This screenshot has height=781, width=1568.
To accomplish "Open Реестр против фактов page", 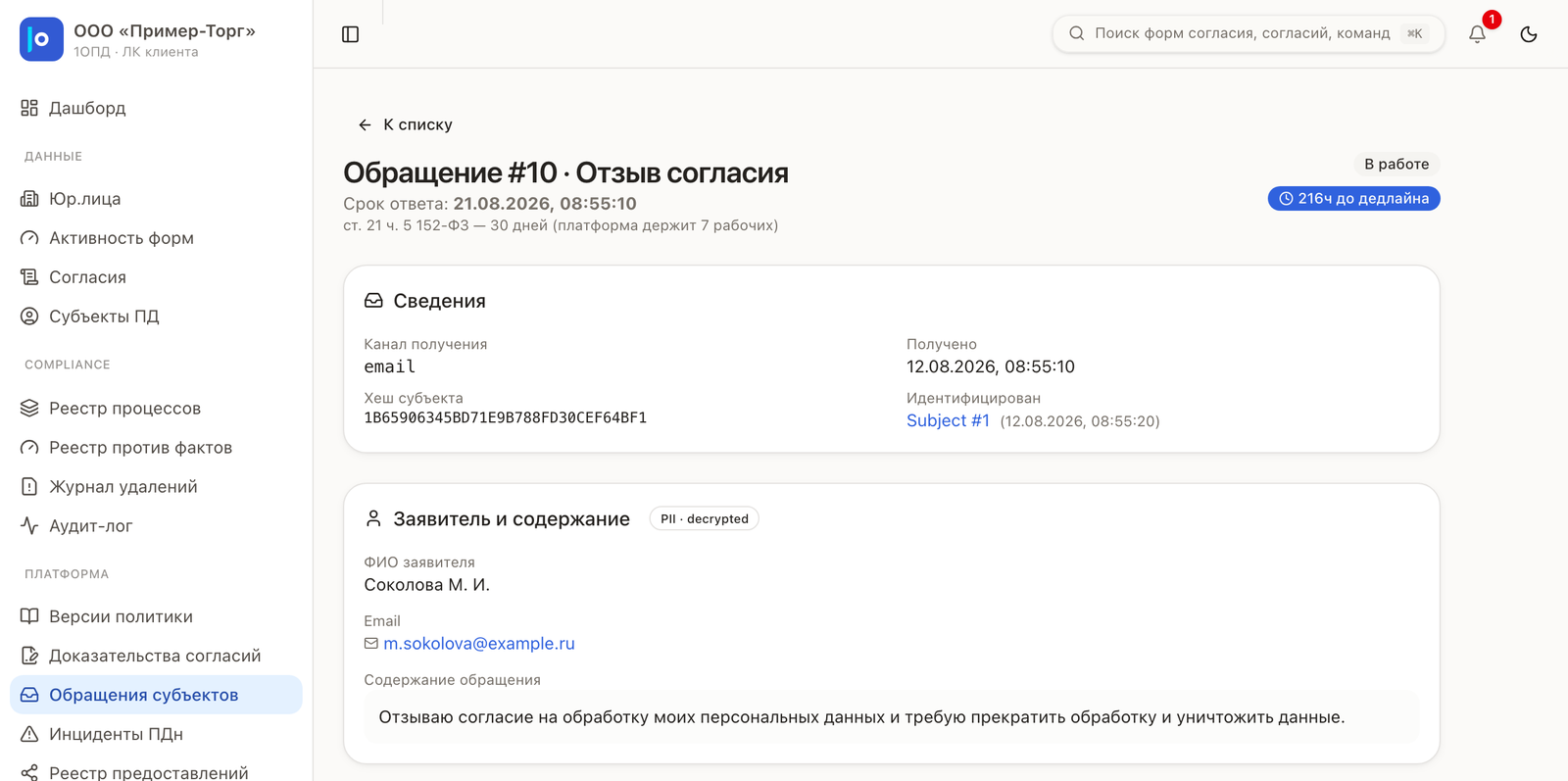I will [156, 447].
